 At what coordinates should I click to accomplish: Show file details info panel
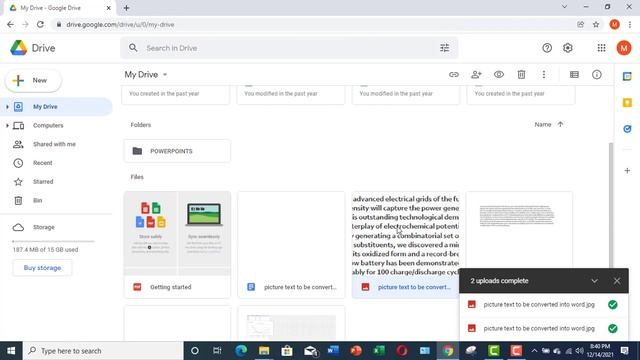click(x=597, y=75)
